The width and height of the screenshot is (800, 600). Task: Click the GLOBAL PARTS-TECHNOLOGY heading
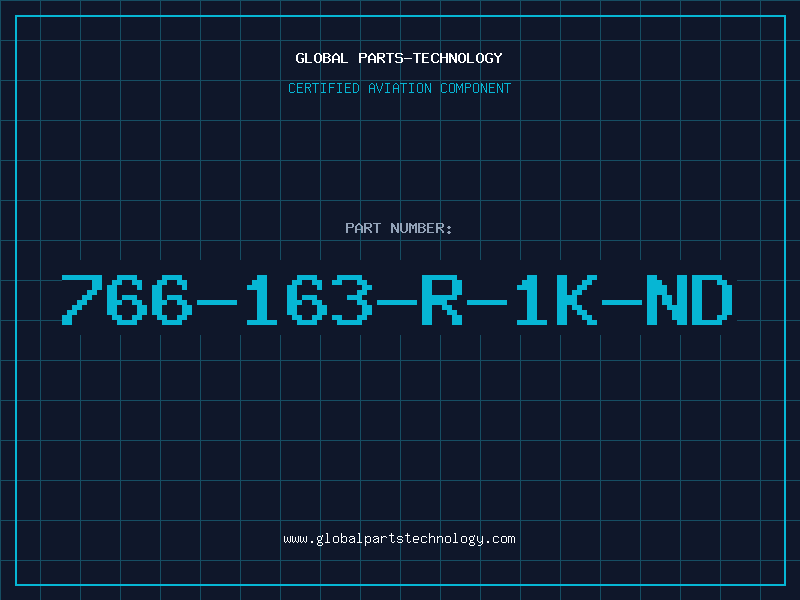[399, 58]
